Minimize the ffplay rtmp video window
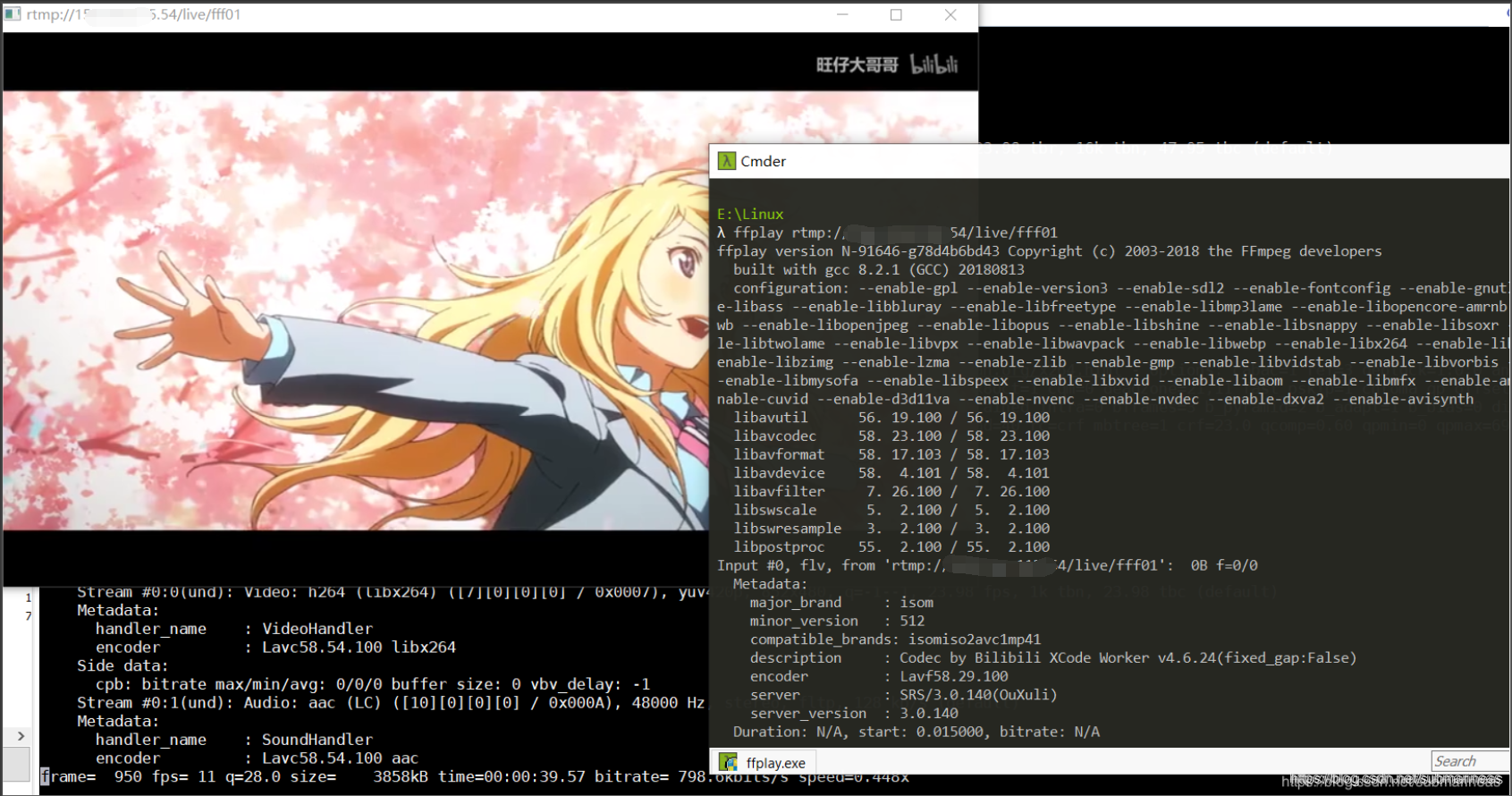 coord(842,14)
